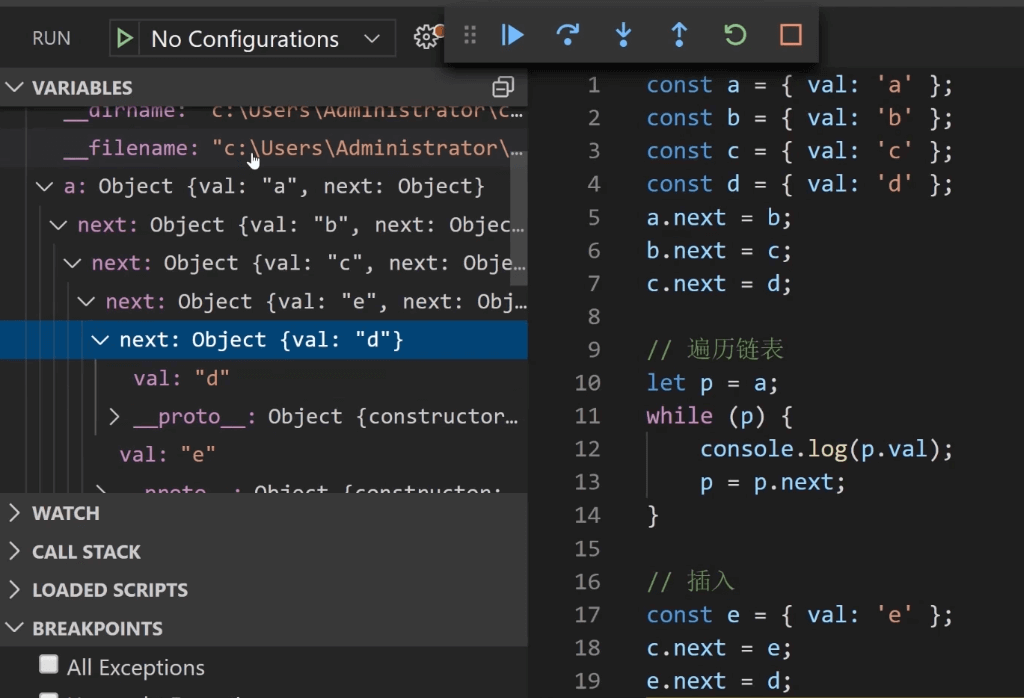Collapse the VARIABLES section
This screenshot has width=1024, height=698.
point(14,87)
